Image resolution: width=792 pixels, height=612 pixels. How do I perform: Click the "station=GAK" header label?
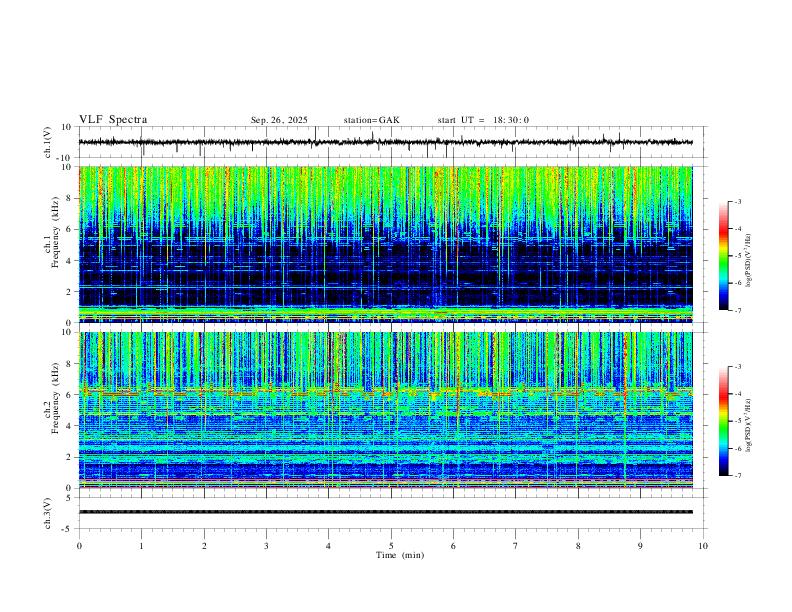(x=372, y=120)
